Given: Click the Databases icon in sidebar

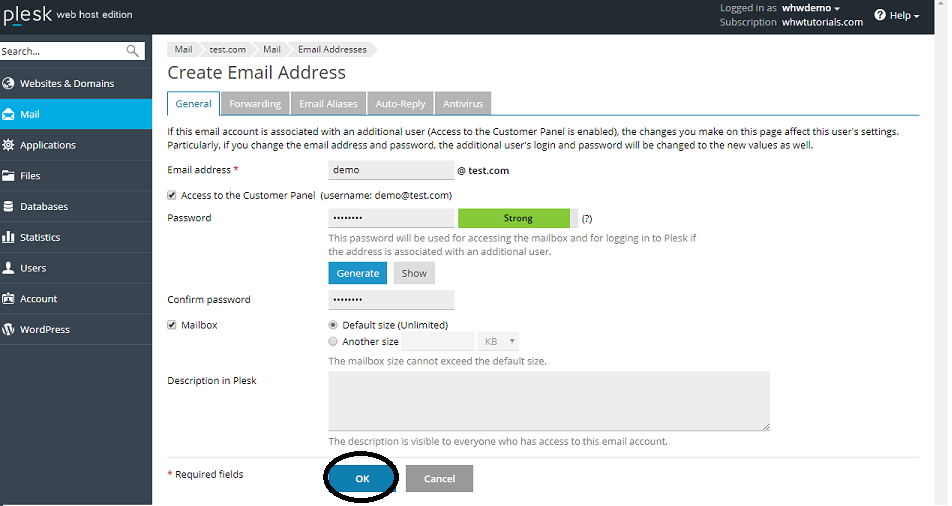Looking at the screenshot, I should click(x=9, y=207).
